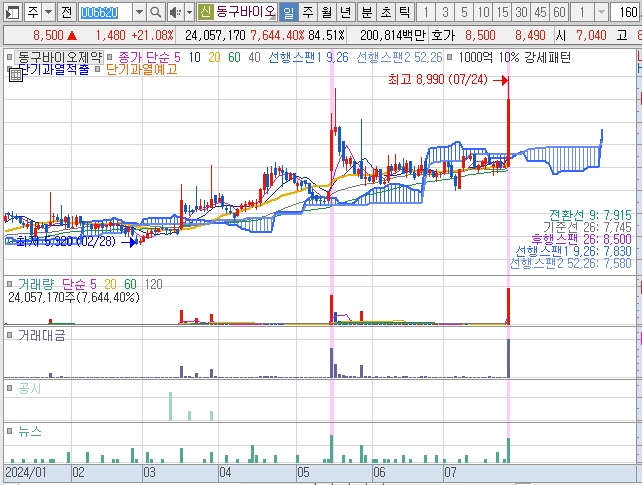The width and height of the screenshot is (642, 485).
Task: Toggle the 1000억 10% 강세패턴 marker
Action: (x=450, y=57)
